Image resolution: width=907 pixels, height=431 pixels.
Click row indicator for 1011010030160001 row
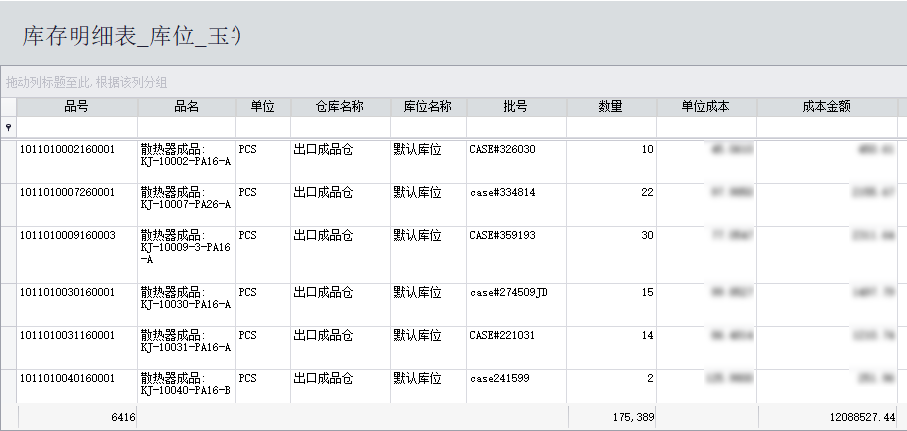(x=8, y=305)
